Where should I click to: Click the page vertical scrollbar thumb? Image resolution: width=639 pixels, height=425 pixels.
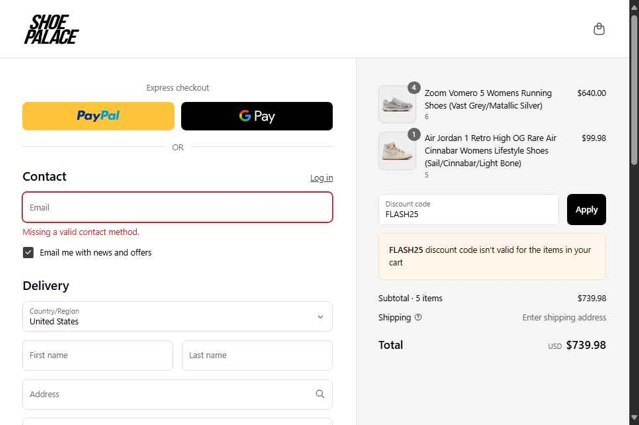[634, 90]
